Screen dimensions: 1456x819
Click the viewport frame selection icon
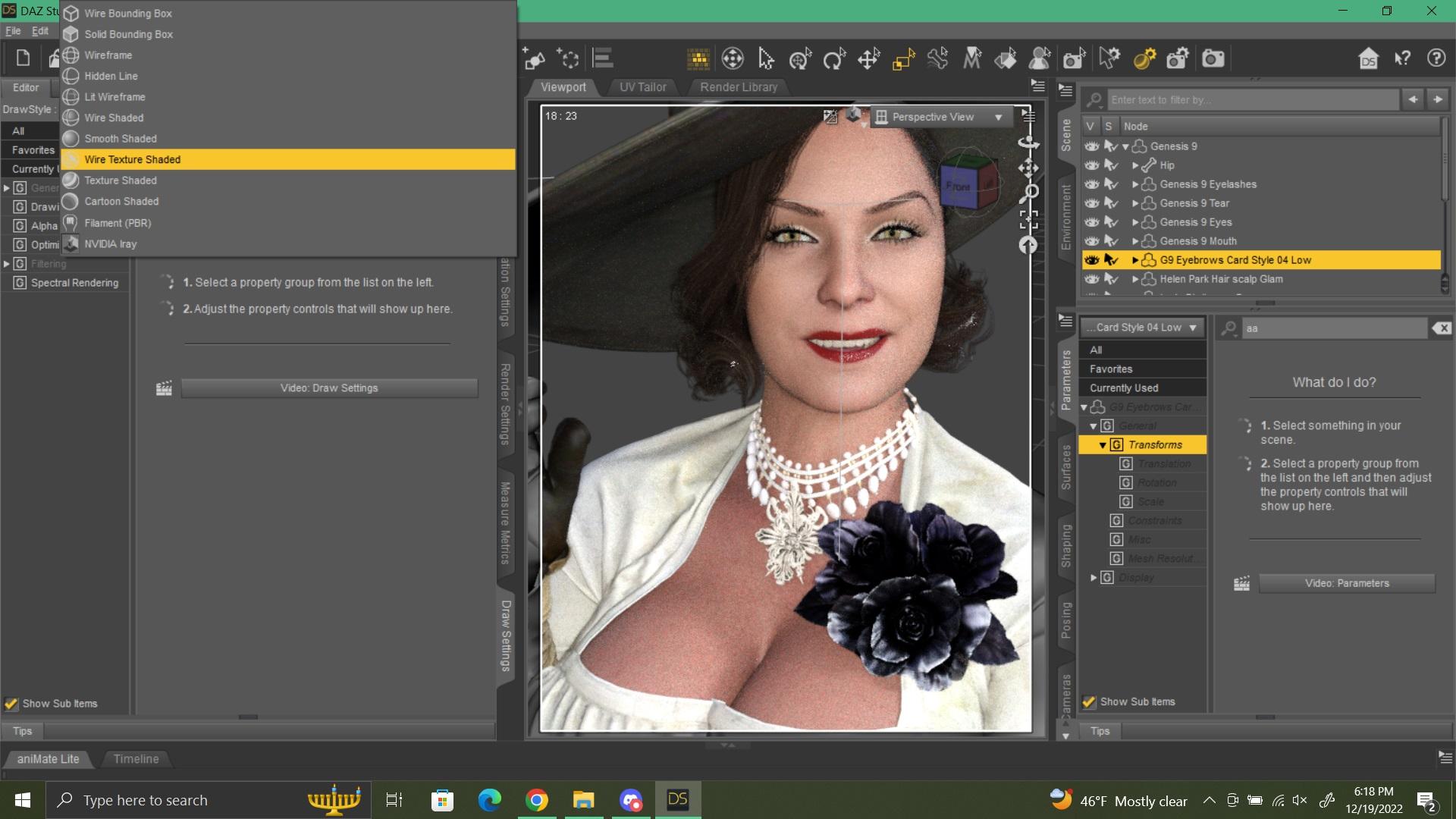click(1028, 220)
